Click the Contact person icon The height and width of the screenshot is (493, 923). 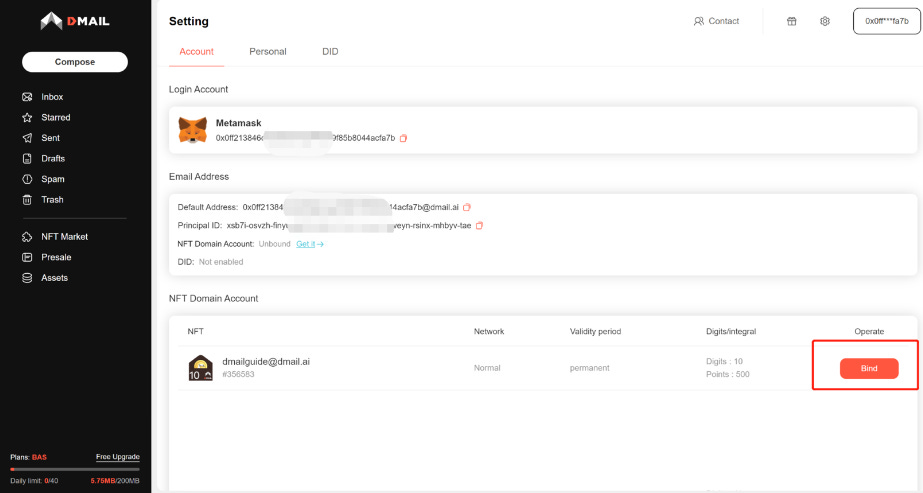699,21
